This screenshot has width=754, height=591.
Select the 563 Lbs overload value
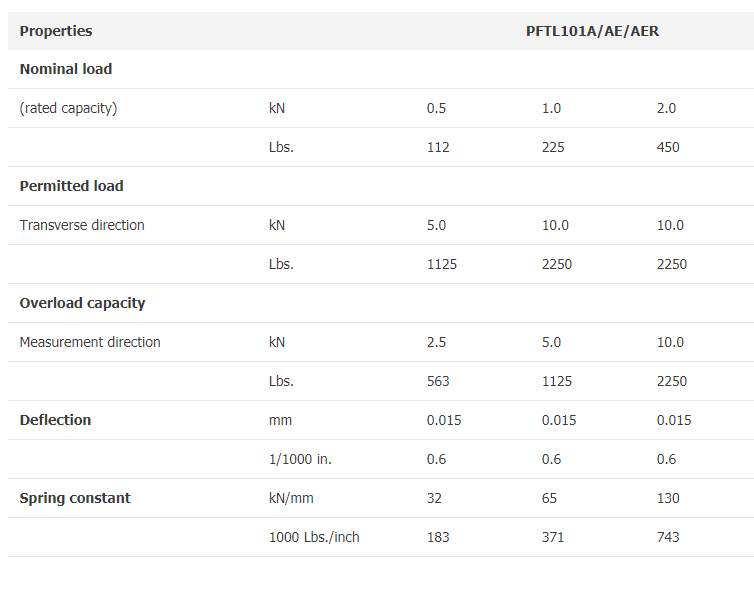[x=438, y=381]
